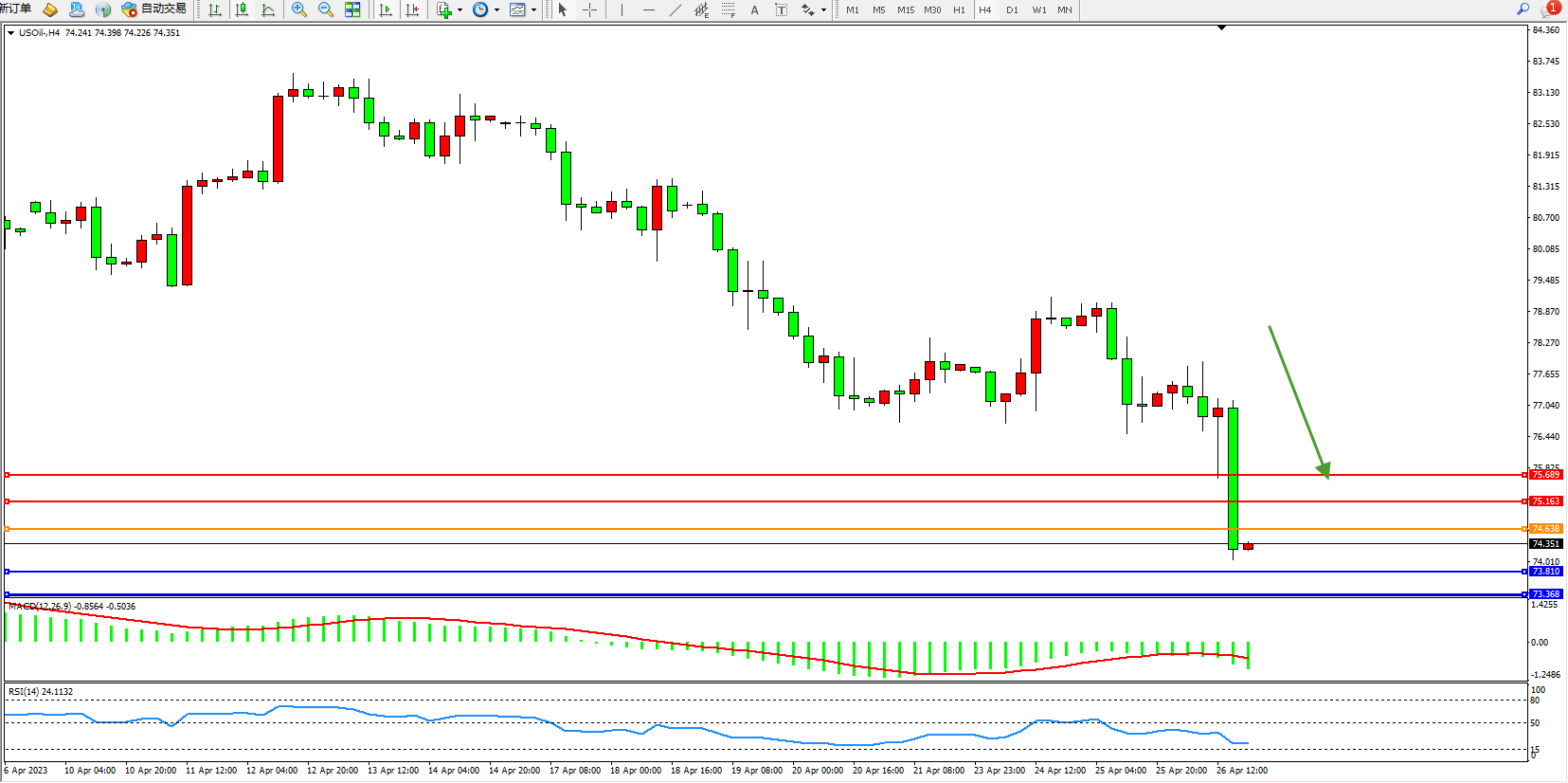Open the indicators list dropdown arrow
The width and height of the screenshot is (1568, 783).
click(460, 9)
